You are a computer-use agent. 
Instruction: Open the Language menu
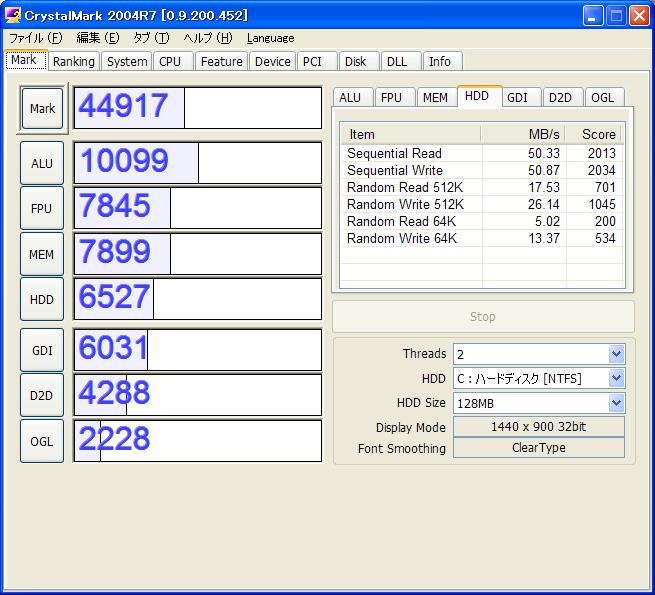(270, 38)
